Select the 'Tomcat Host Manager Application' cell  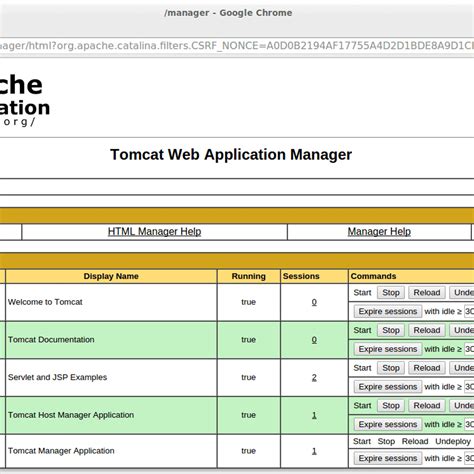click(x=111, y=415)
